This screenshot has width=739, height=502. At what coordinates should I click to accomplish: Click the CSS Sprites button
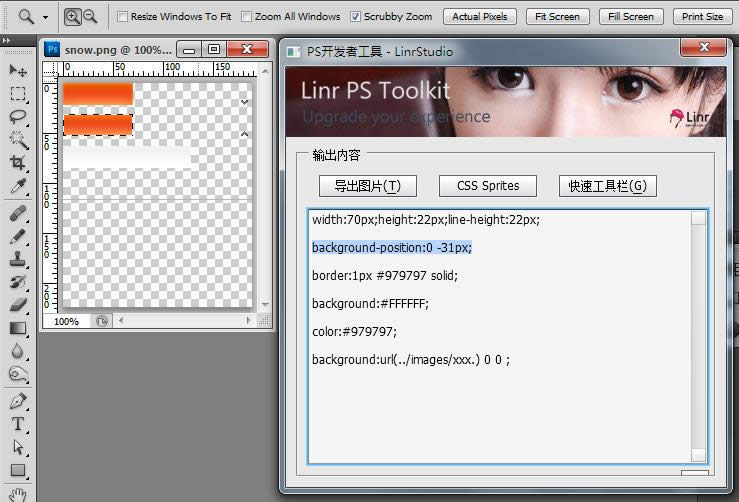click(487, 186)
